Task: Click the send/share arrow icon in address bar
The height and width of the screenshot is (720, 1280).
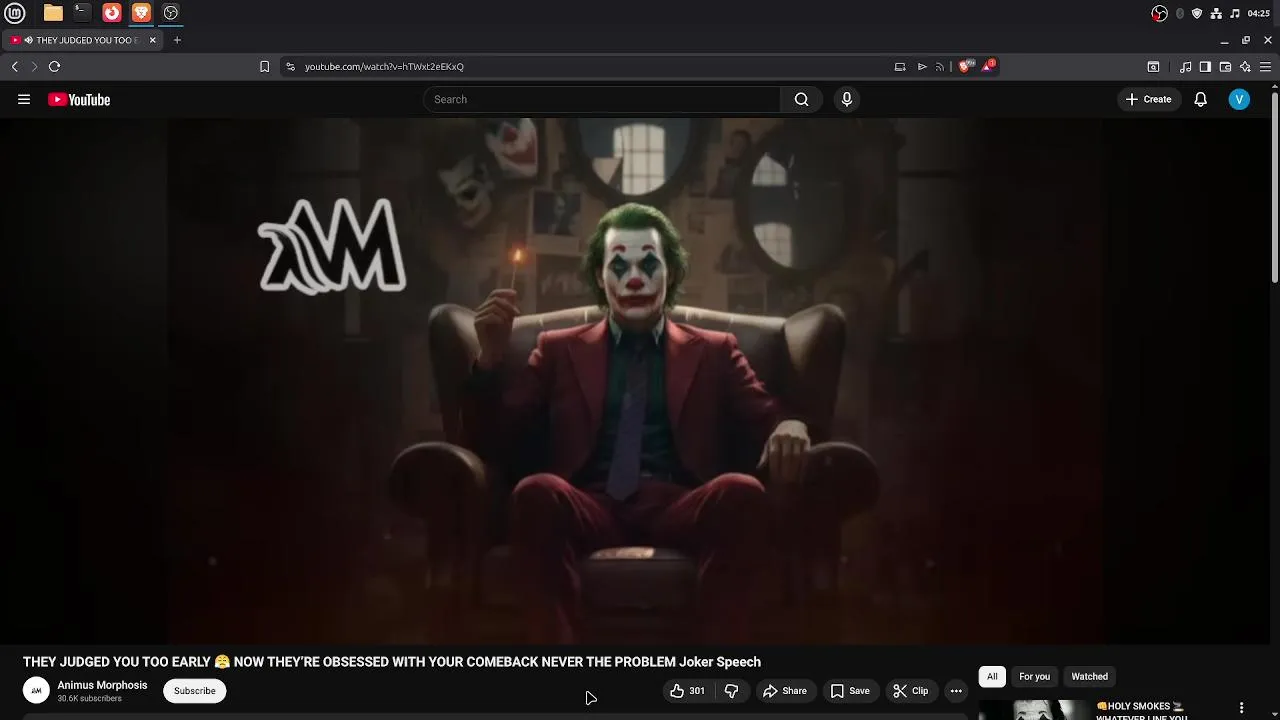Action: [x=922, y=66]
